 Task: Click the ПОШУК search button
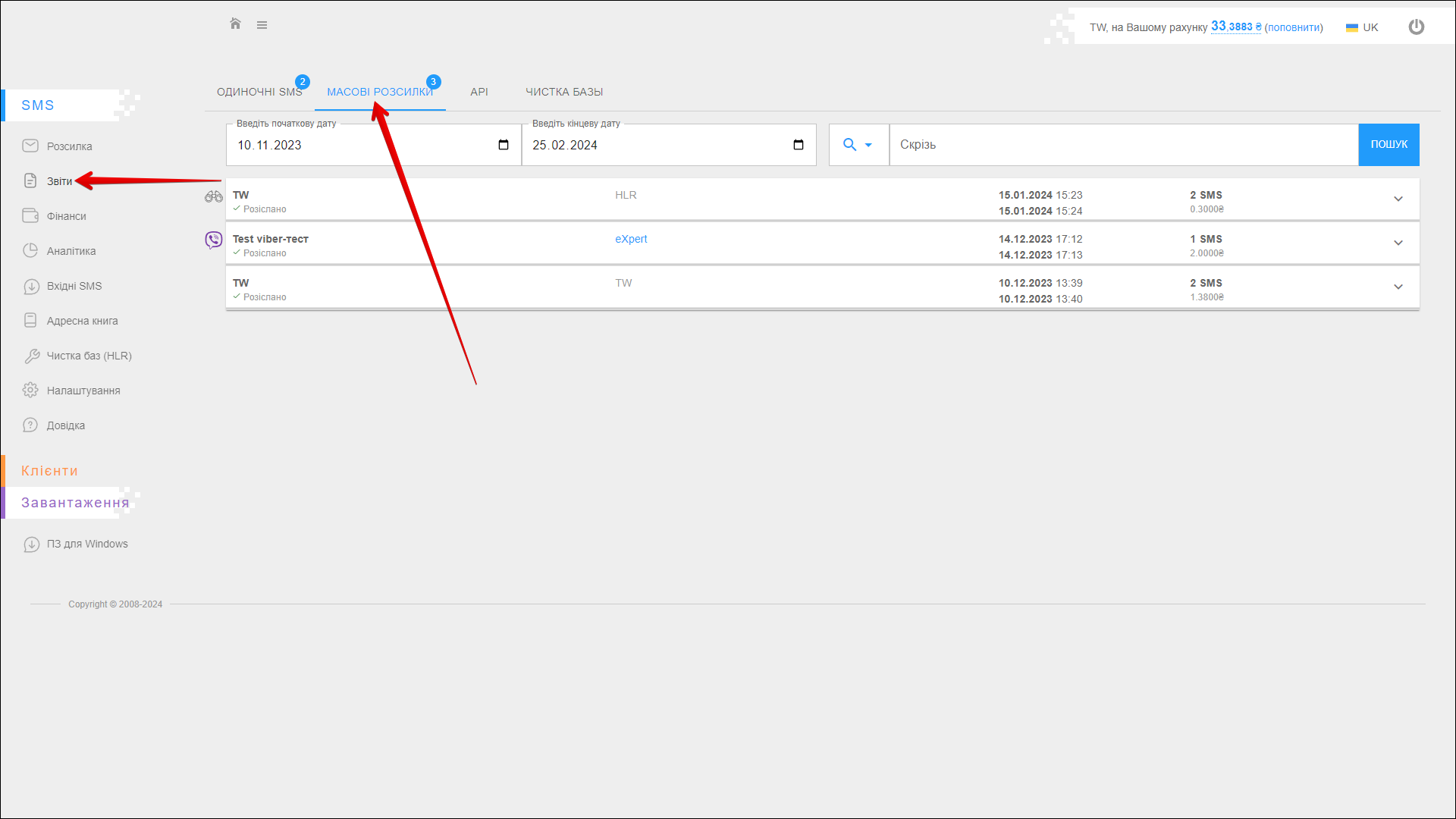(1389, 145)
